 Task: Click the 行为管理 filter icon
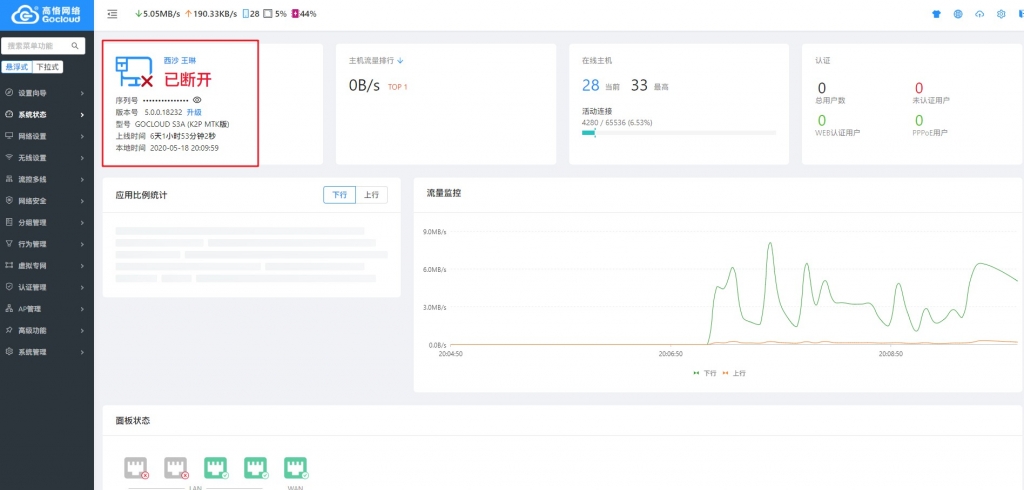click(8, 244)
